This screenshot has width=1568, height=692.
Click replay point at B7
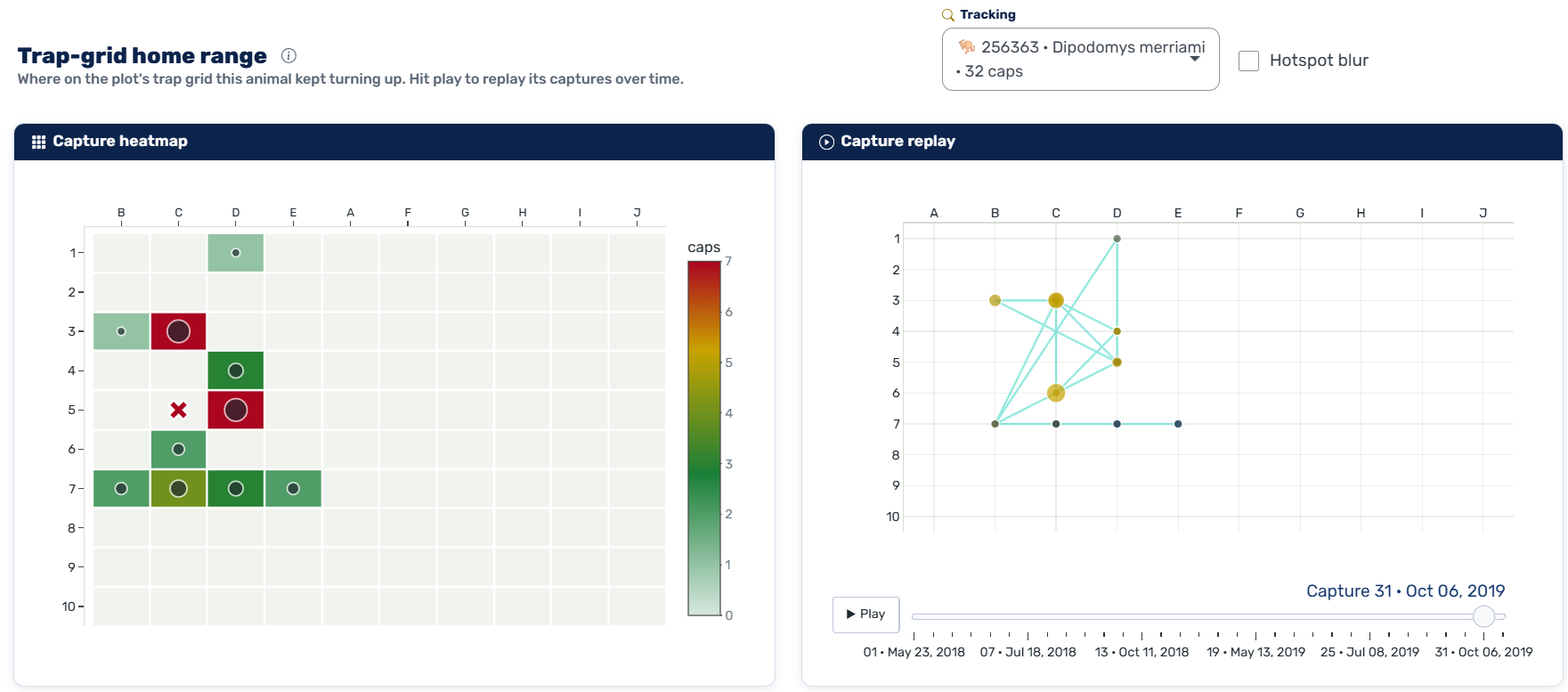(x=995, y=424)
